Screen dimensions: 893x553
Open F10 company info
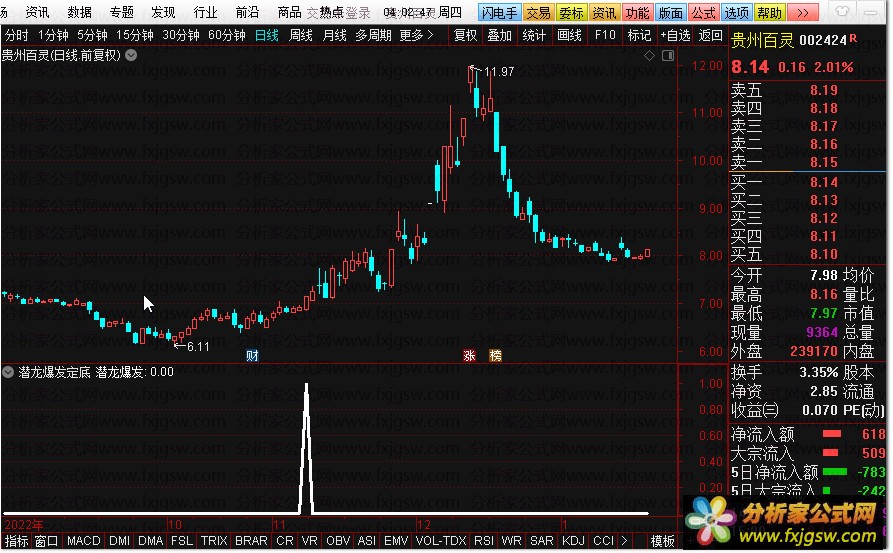605,35
